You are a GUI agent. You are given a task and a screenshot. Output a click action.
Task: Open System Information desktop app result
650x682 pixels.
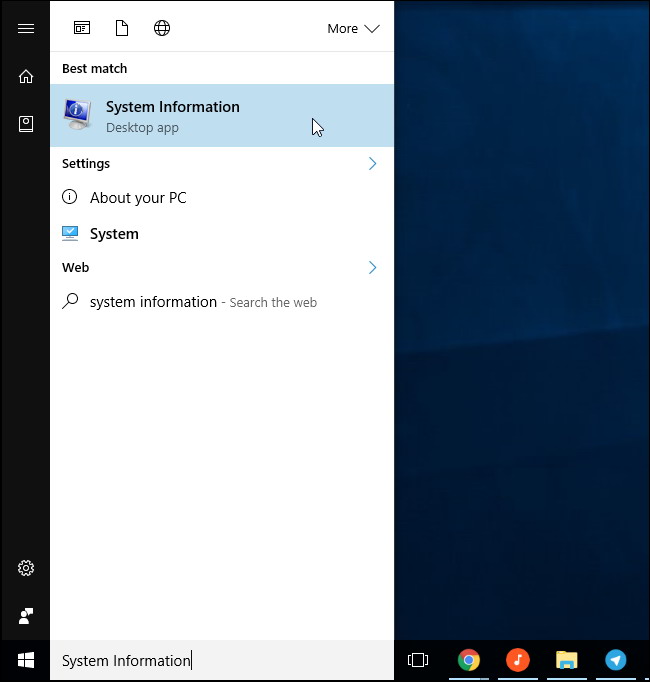click(172, 115)
